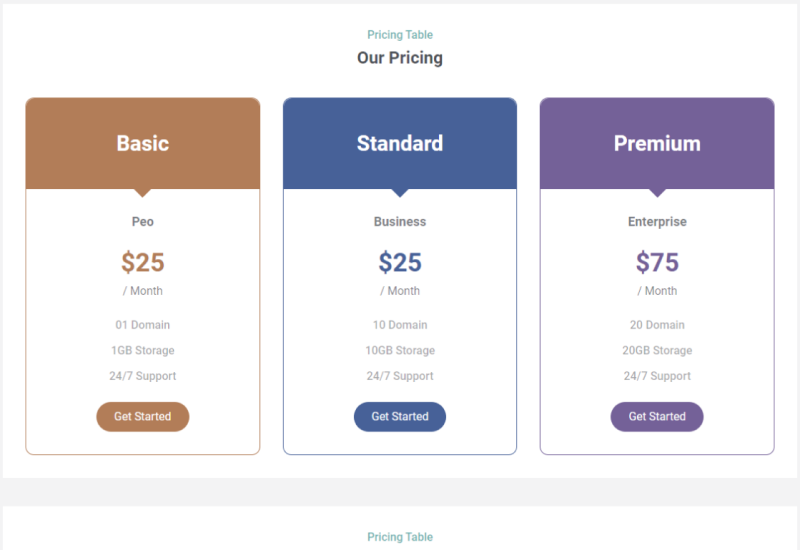Click the 1GB Storage feature text
The width and height of the screenshot is (800, 550).
pyautogui.click(x=142, y=351)
